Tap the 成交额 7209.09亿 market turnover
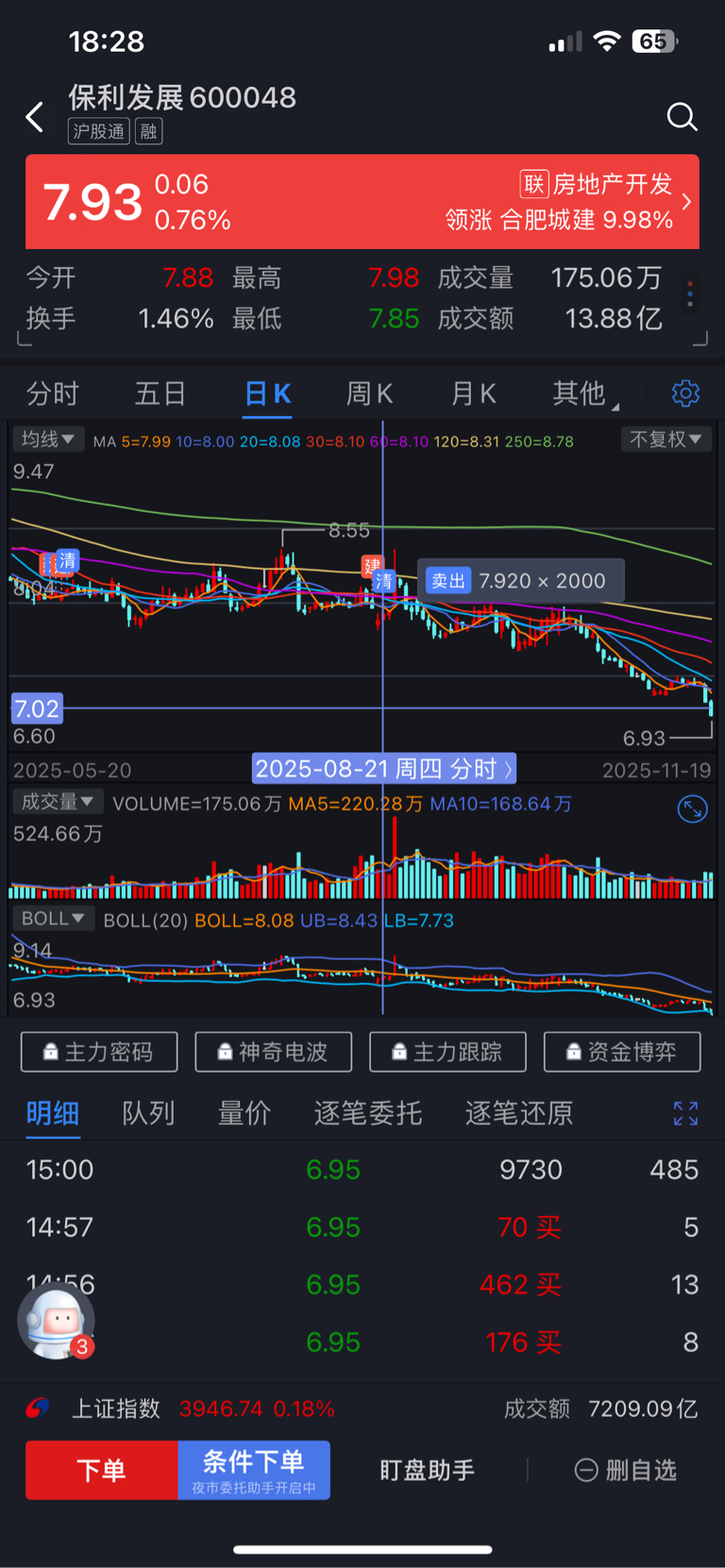725x1568 pixels. click(x=600, y=1409)
